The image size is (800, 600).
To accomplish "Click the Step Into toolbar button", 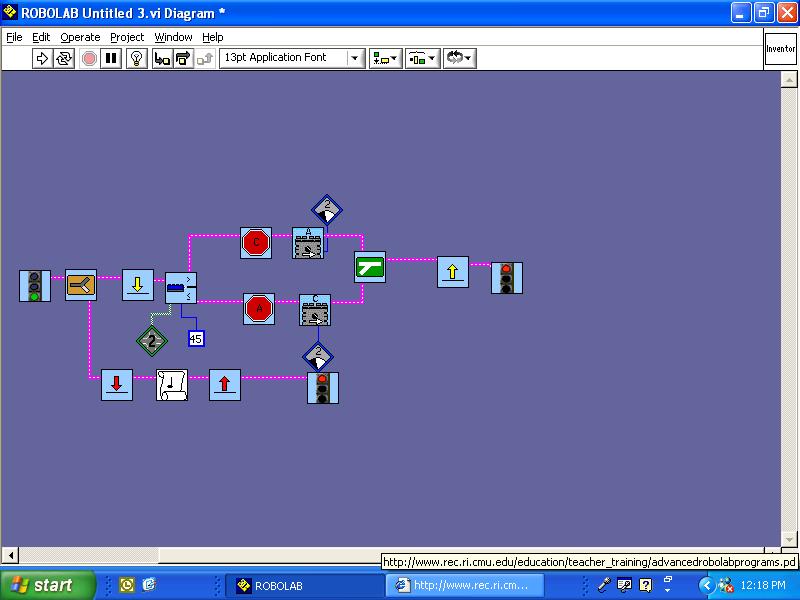I will pyautogui.click(x=162, y=58).
